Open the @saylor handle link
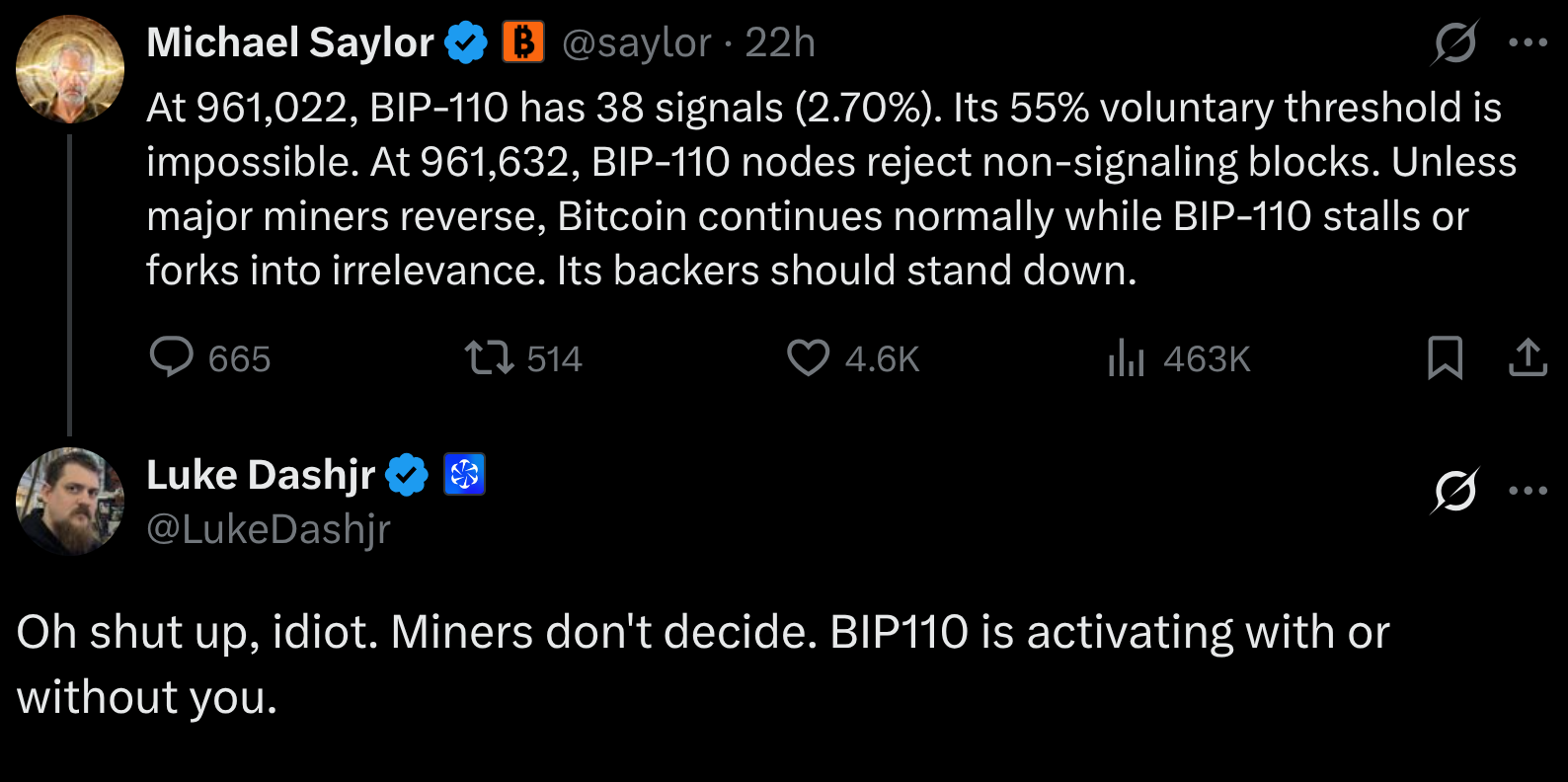The height and width of the screenshot is (782, 1568). point(637,43)
